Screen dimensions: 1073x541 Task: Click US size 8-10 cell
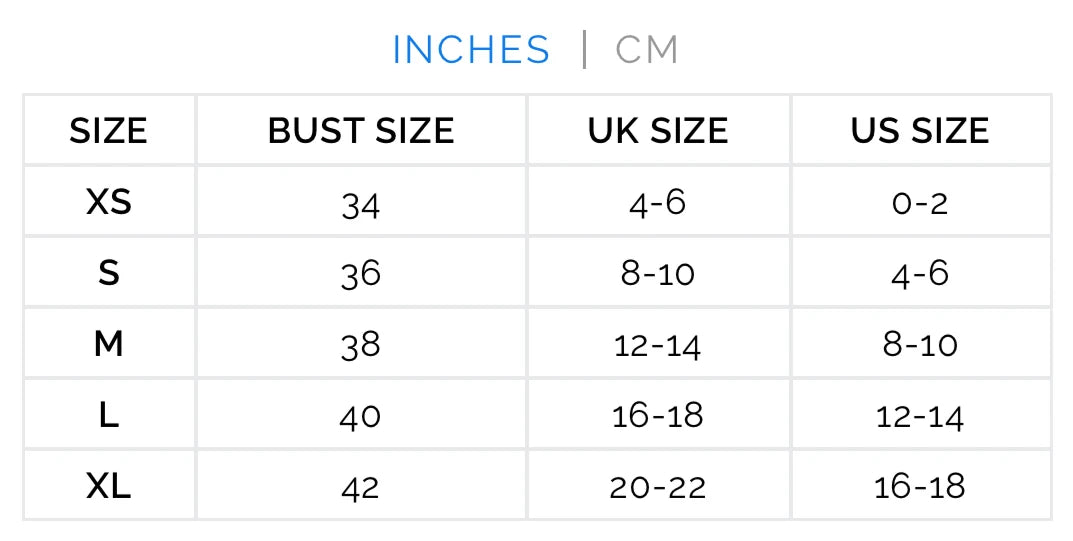click(920, 346)
